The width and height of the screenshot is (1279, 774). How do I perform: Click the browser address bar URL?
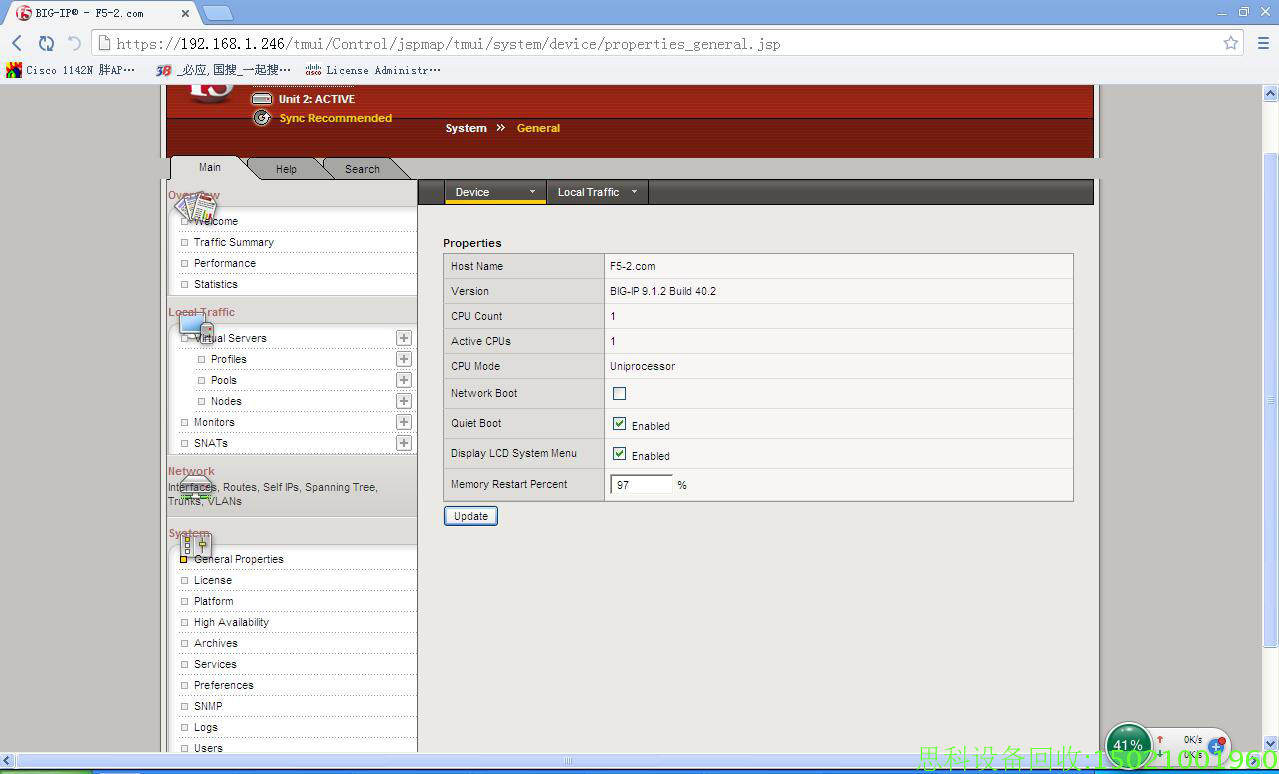pos(448,44)
